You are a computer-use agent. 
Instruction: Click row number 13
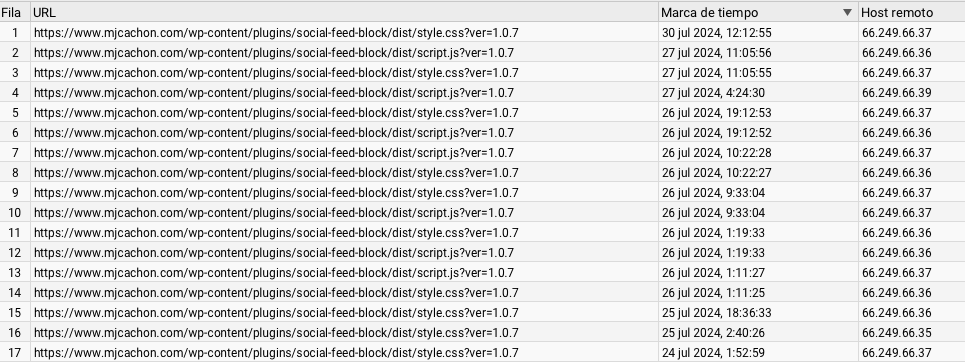click(x=14, y=273)
